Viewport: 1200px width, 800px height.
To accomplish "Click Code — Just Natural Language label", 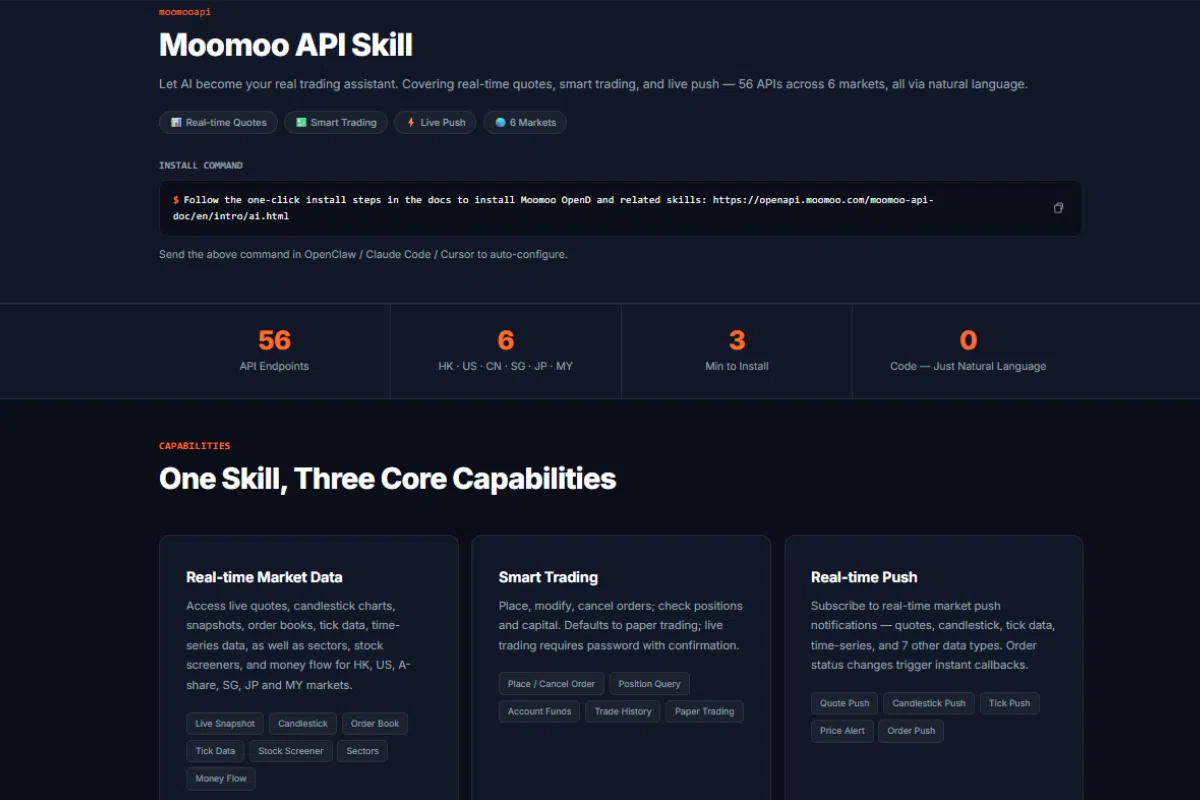I will [968, 366].
